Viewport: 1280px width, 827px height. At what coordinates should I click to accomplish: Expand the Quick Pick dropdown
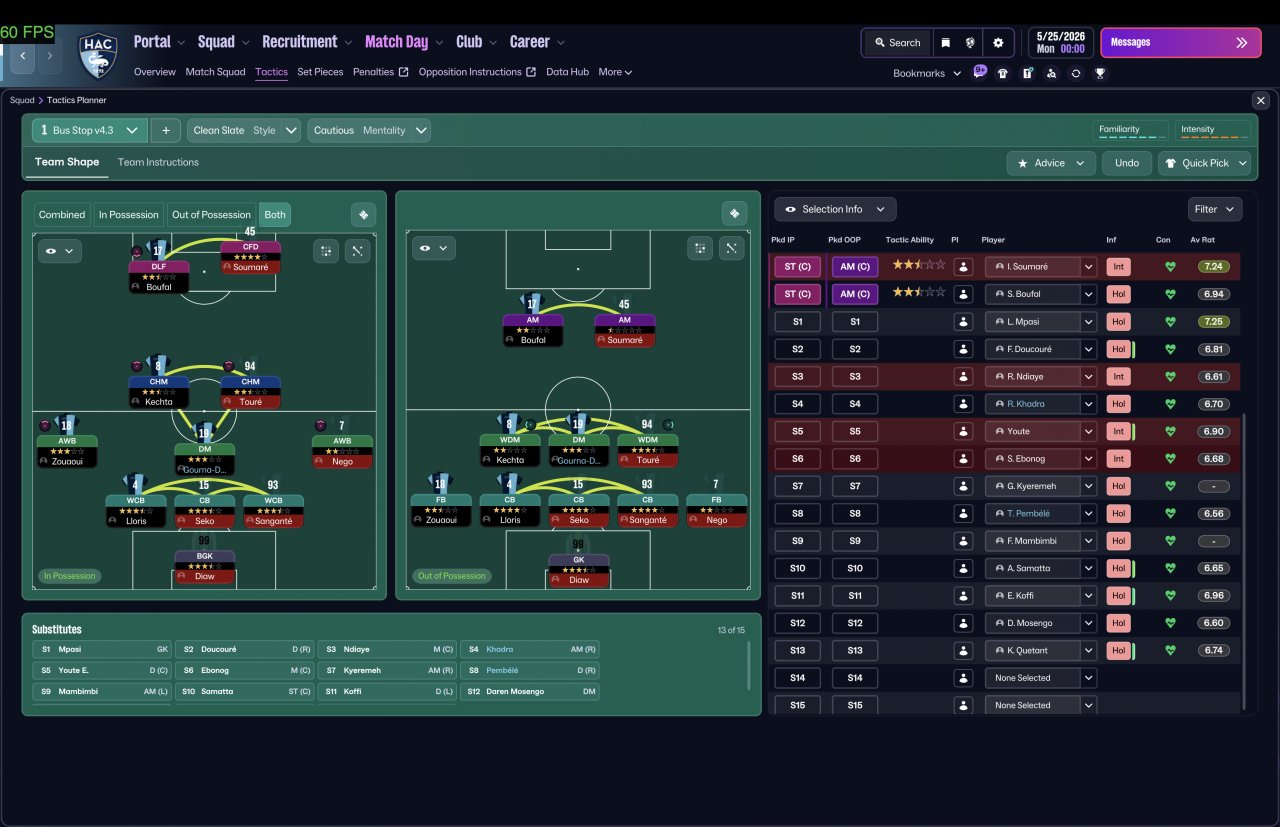click(1204, 163)
